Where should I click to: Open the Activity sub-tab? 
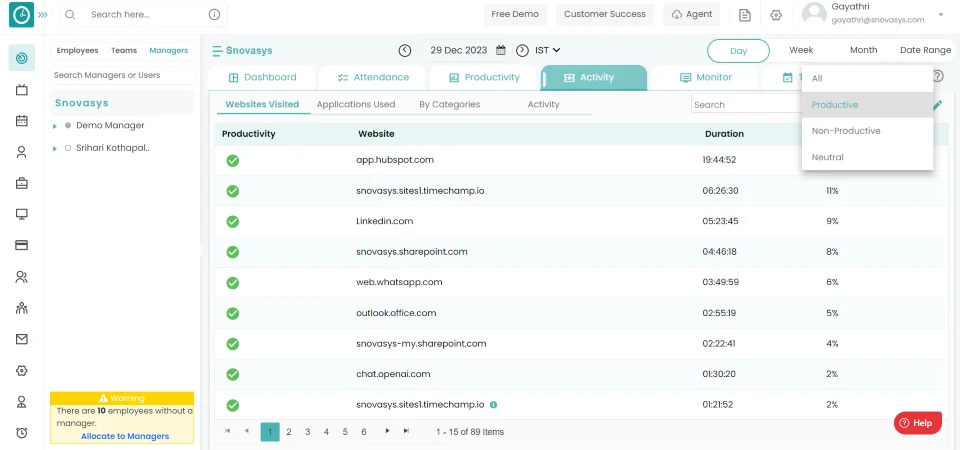[x=544, y=104]
